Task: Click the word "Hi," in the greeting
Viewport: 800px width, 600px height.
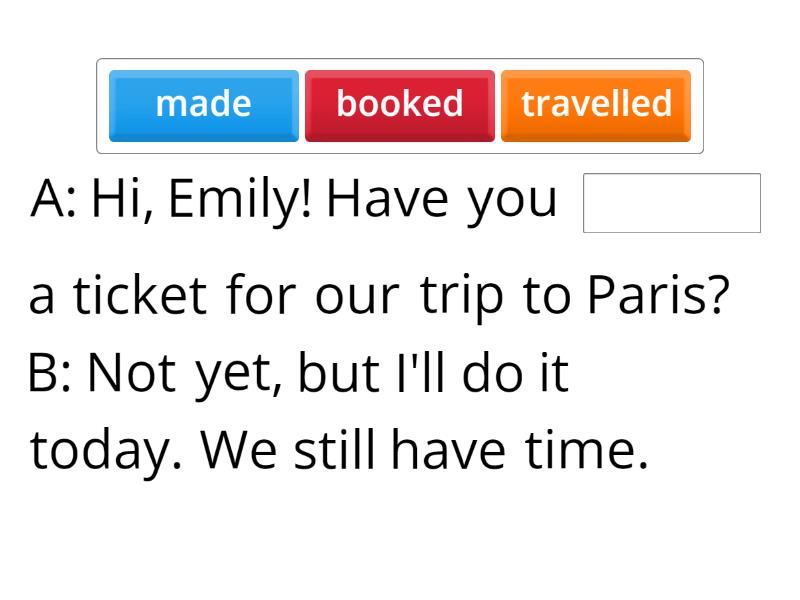Action: (122, 200)
